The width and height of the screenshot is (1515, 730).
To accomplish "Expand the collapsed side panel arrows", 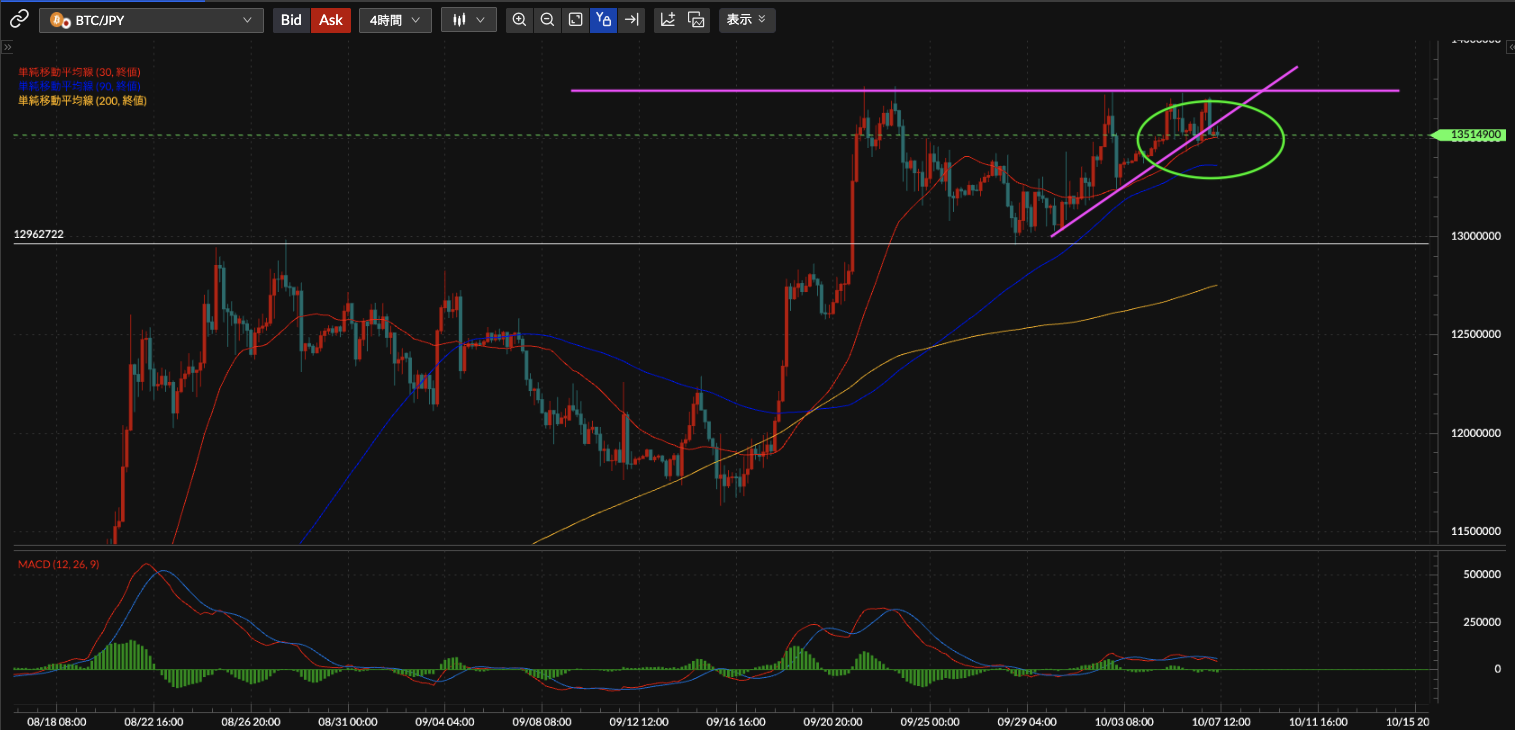I will click(6, 47).
